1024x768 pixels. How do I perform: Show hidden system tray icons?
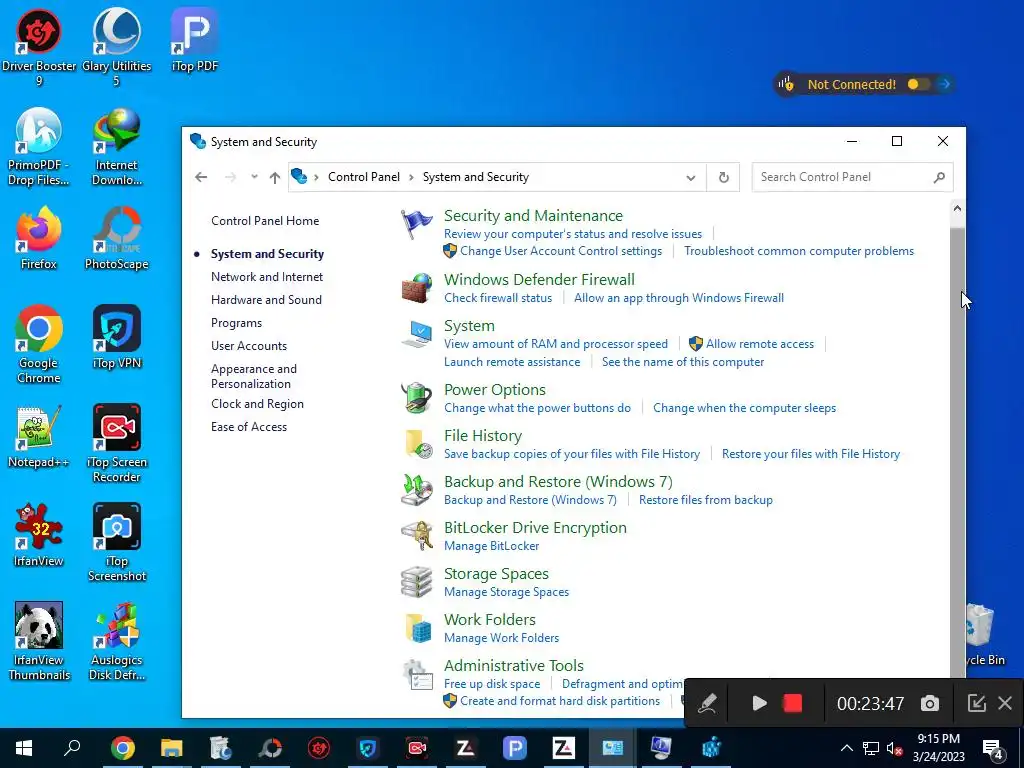click(846, 748)
